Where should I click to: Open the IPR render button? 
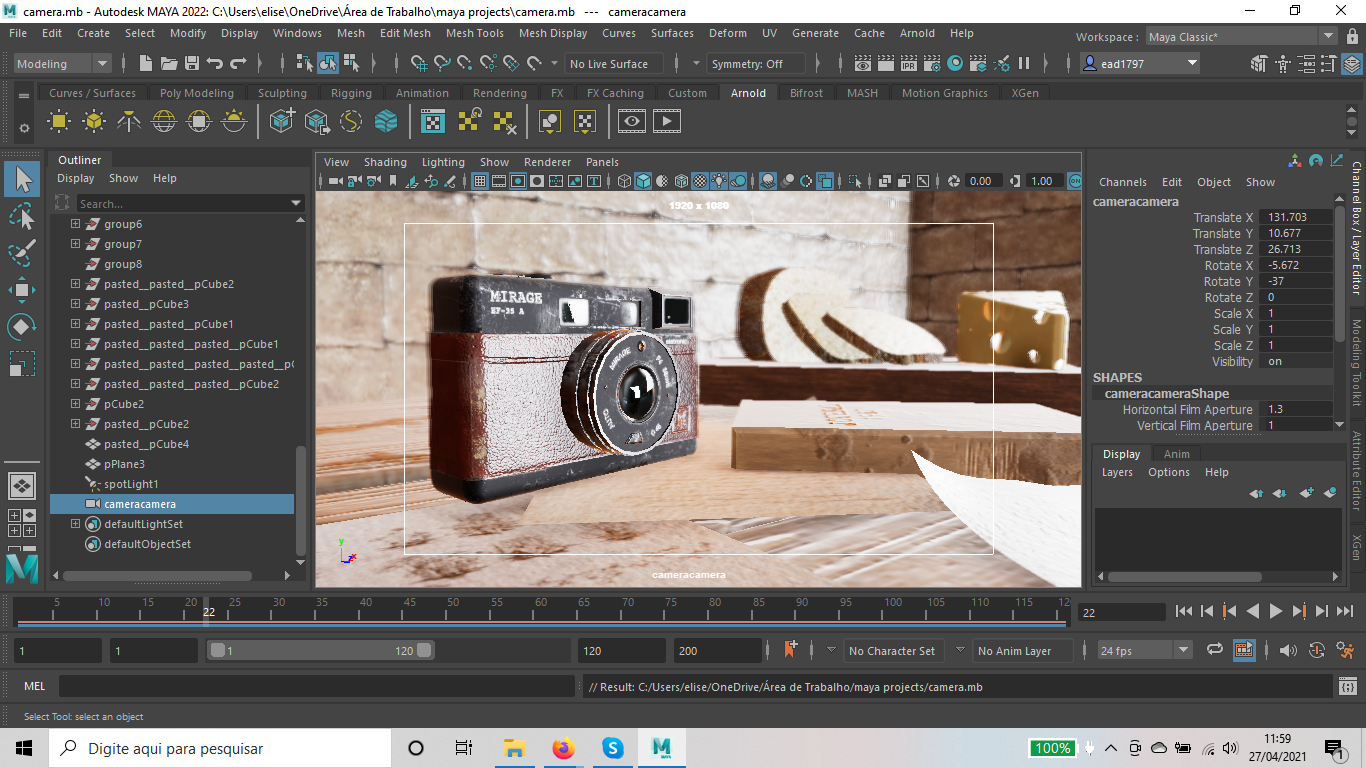click(909, 64)
